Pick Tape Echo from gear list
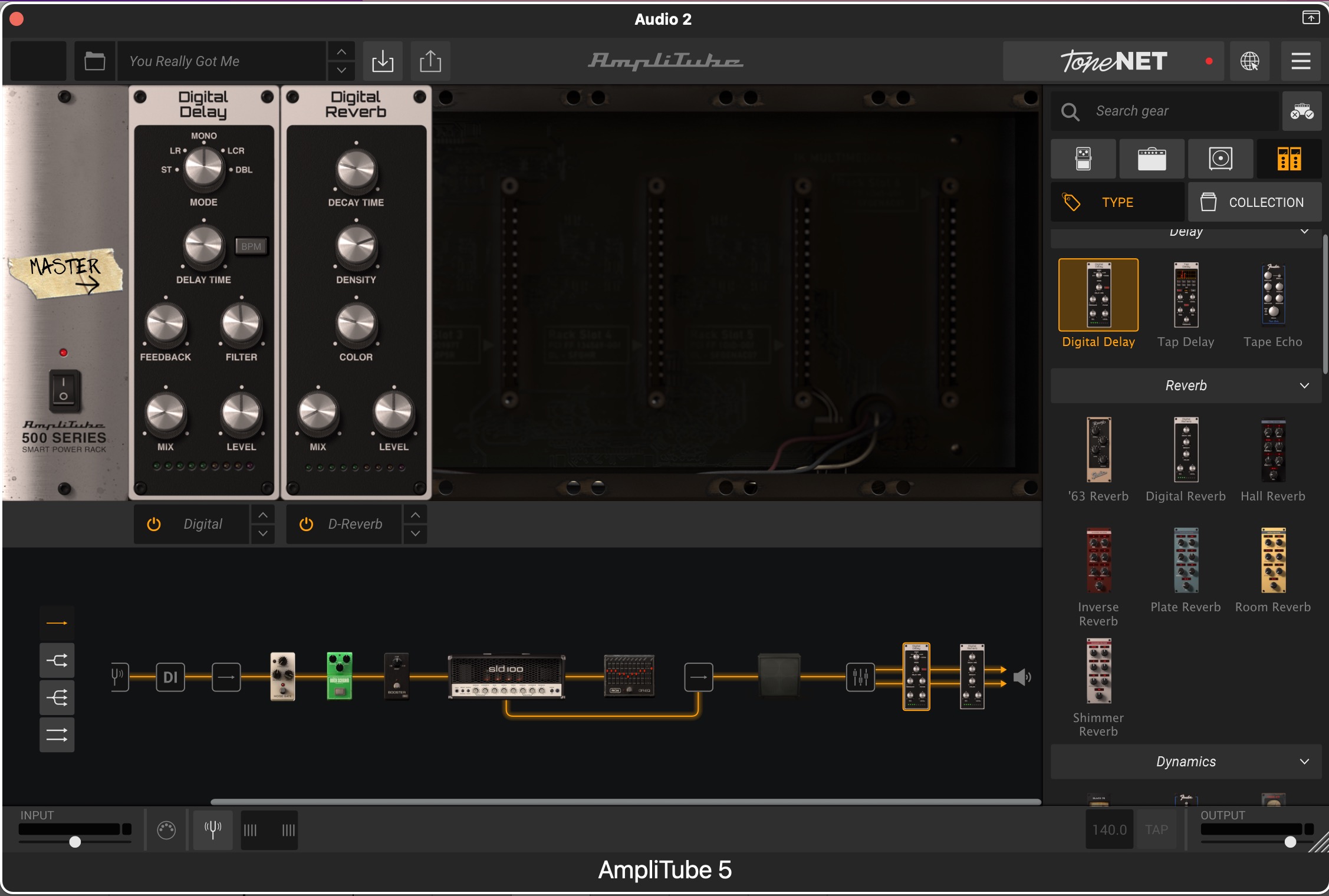 1273,305
